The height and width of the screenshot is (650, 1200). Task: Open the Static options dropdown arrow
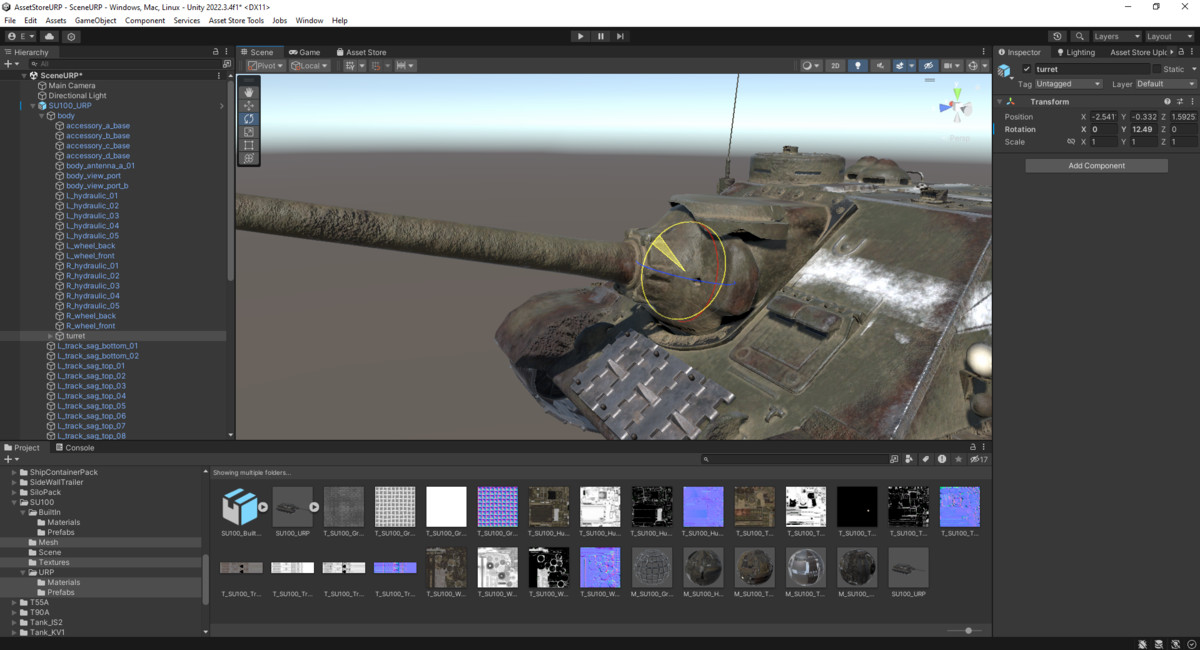(x=1192, y=69)
